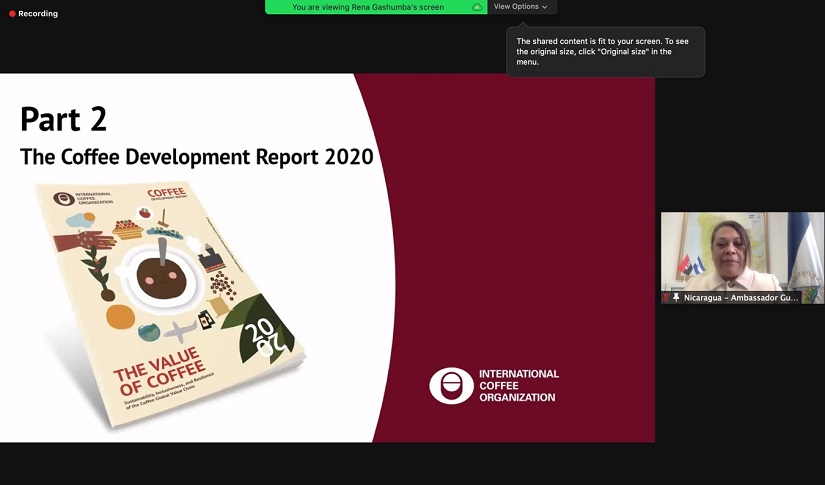Click the 'Part 2' slide heading
The width and height of the screenshot is (825, 485).
click(63, 119)
